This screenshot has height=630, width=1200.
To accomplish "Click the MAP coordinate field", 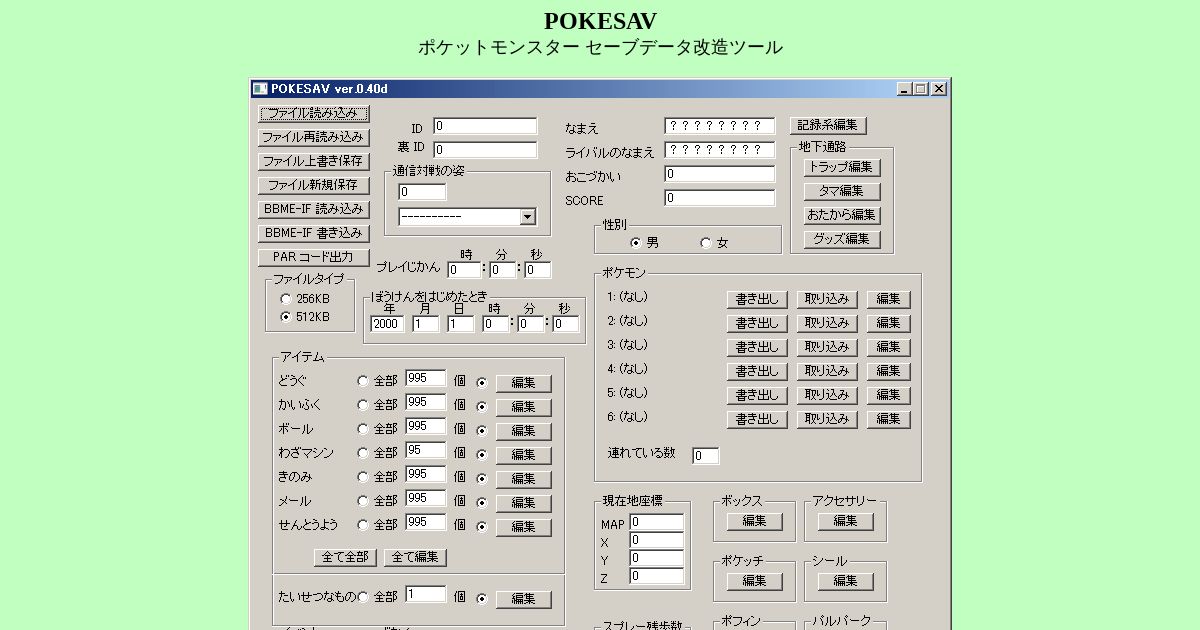I will pyautogui.click(x=657, y=522).
